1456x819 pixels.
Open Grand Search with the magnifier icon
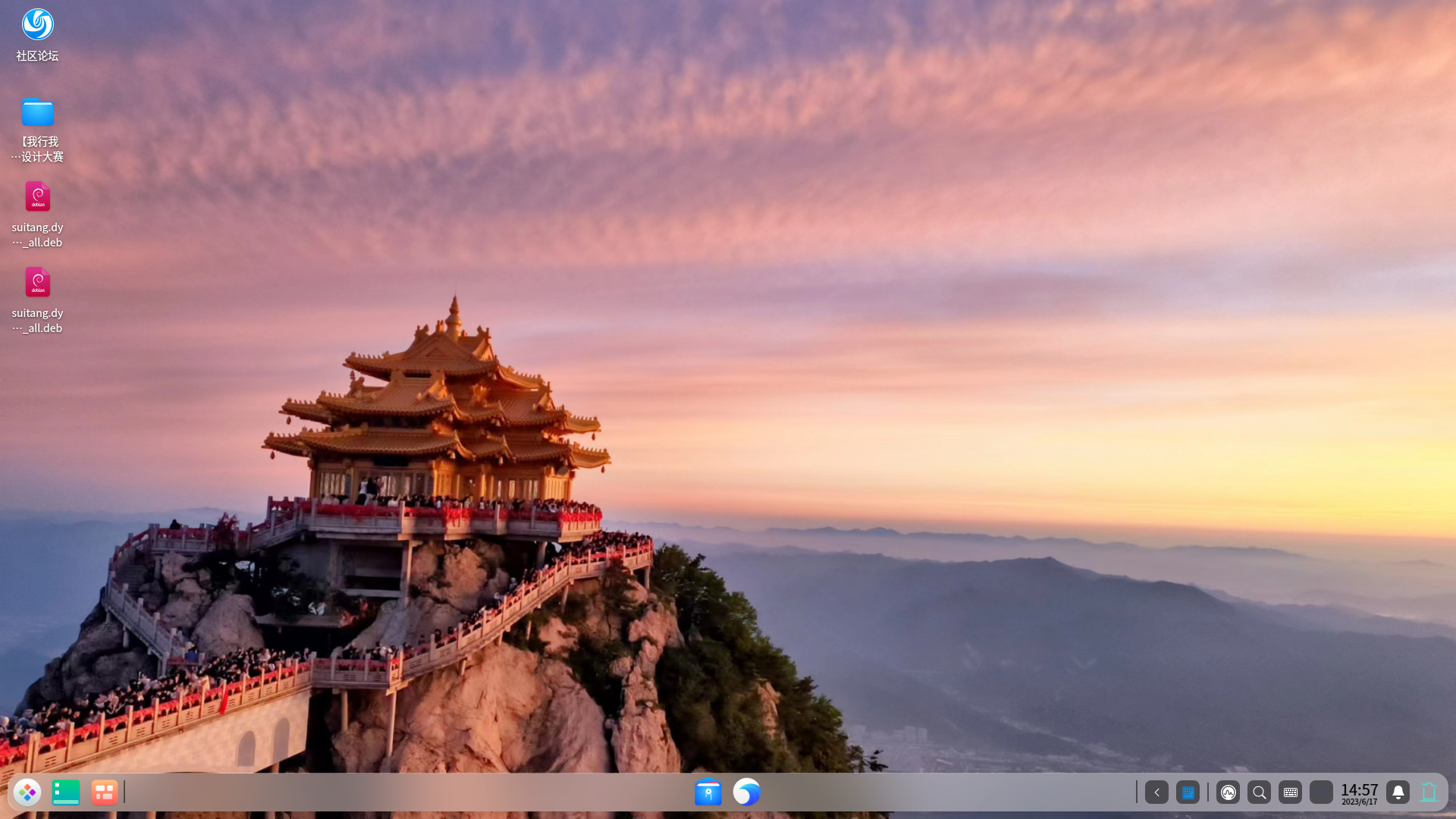tap(1259, 792)
